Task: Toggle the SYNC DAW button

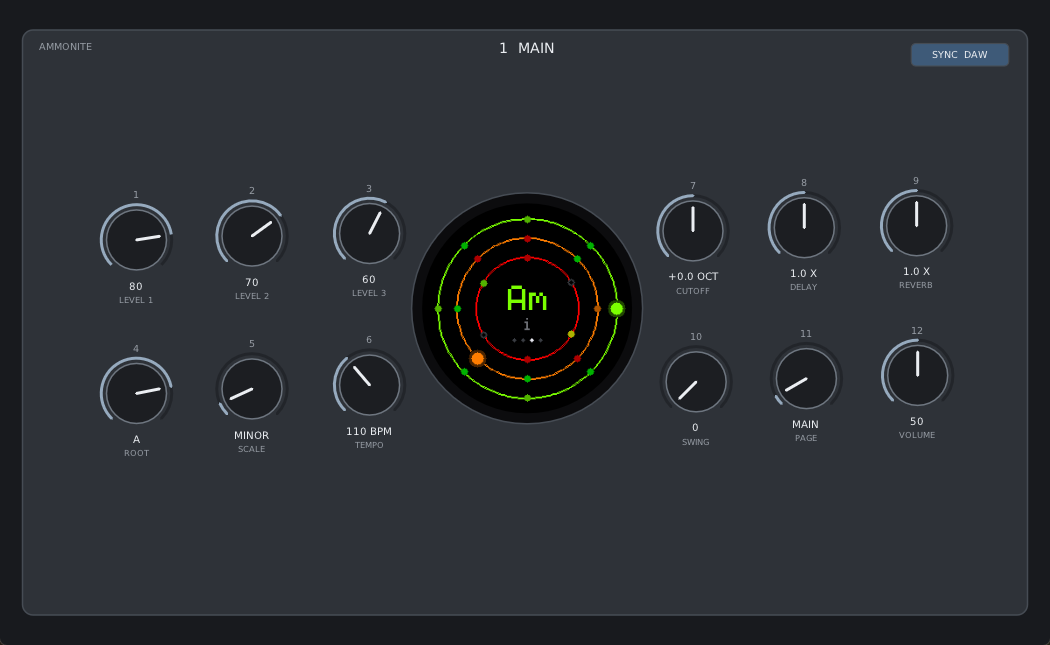Action: click(960, 55)
